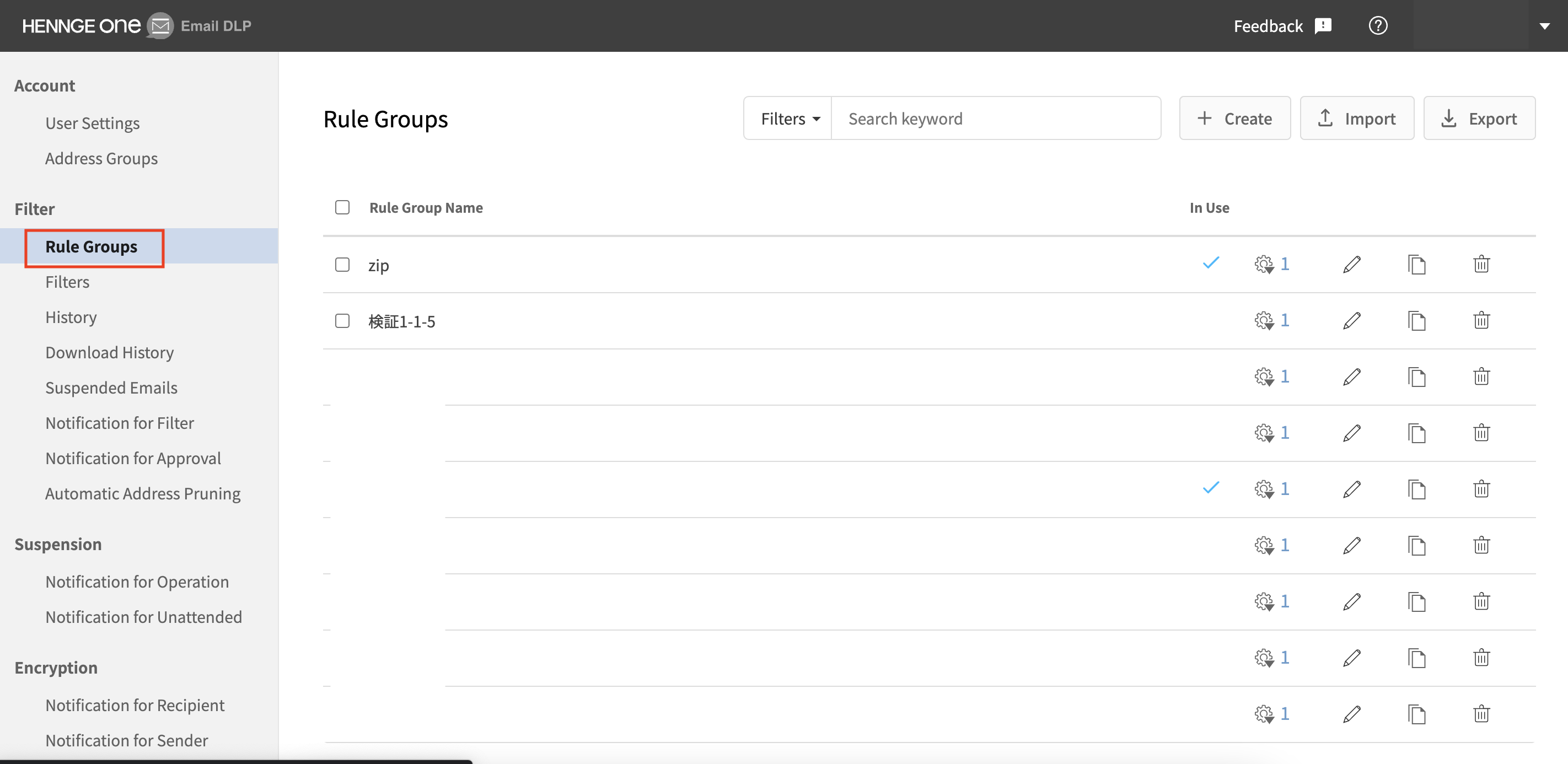Go to Notification for Approval
Screen dimensions: 1568x764
pyautogui.click(x=133, y=459)
